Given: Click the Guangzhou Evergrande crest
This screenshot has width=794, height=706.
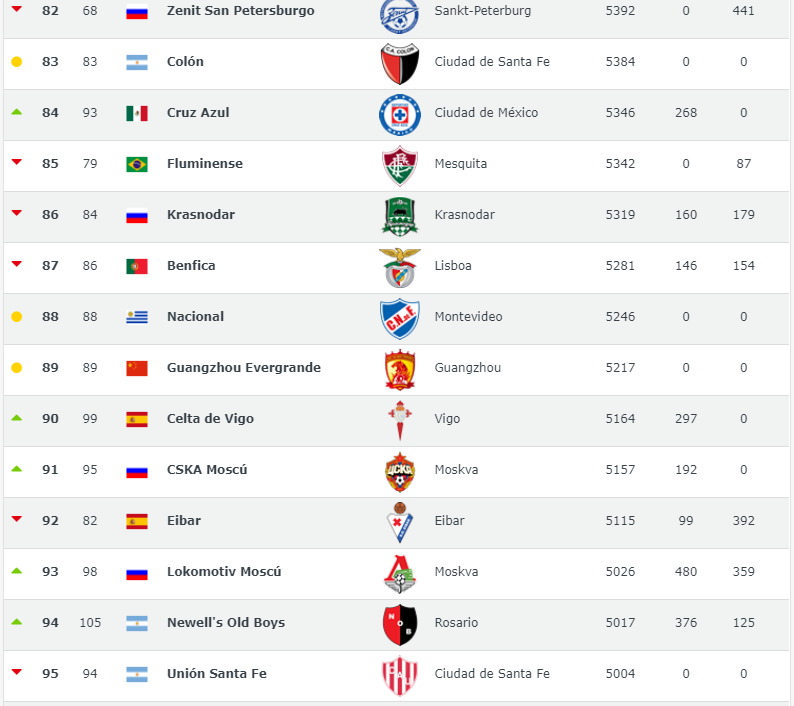Looking at the screenshot, I should pos(400,370).
